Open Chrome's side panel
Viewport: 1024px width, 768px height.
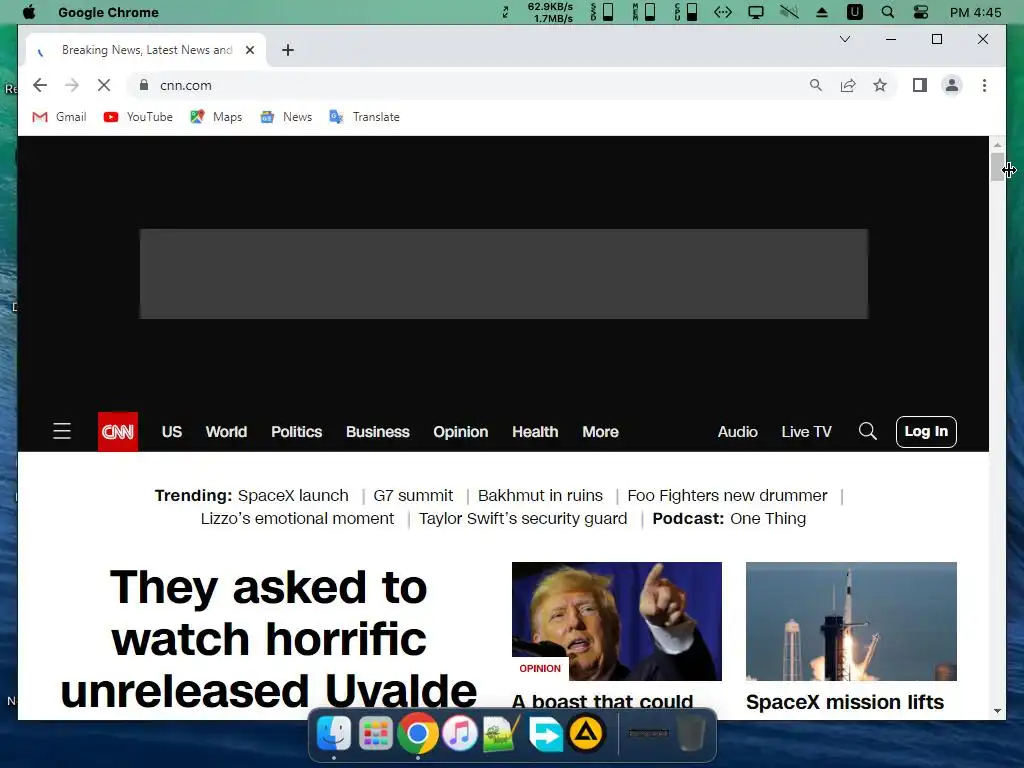click(x=920, y=85)
